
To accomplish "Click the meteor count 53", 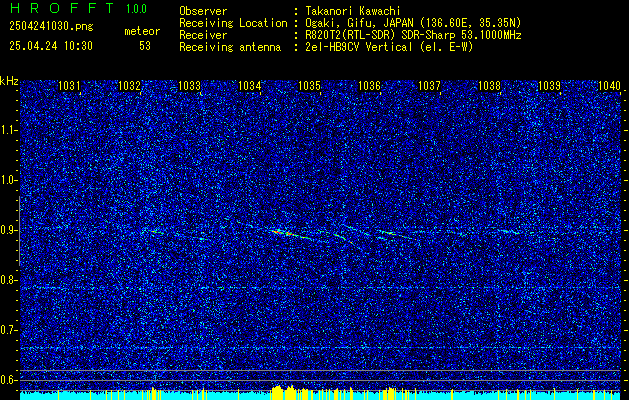I will point(145,46).
